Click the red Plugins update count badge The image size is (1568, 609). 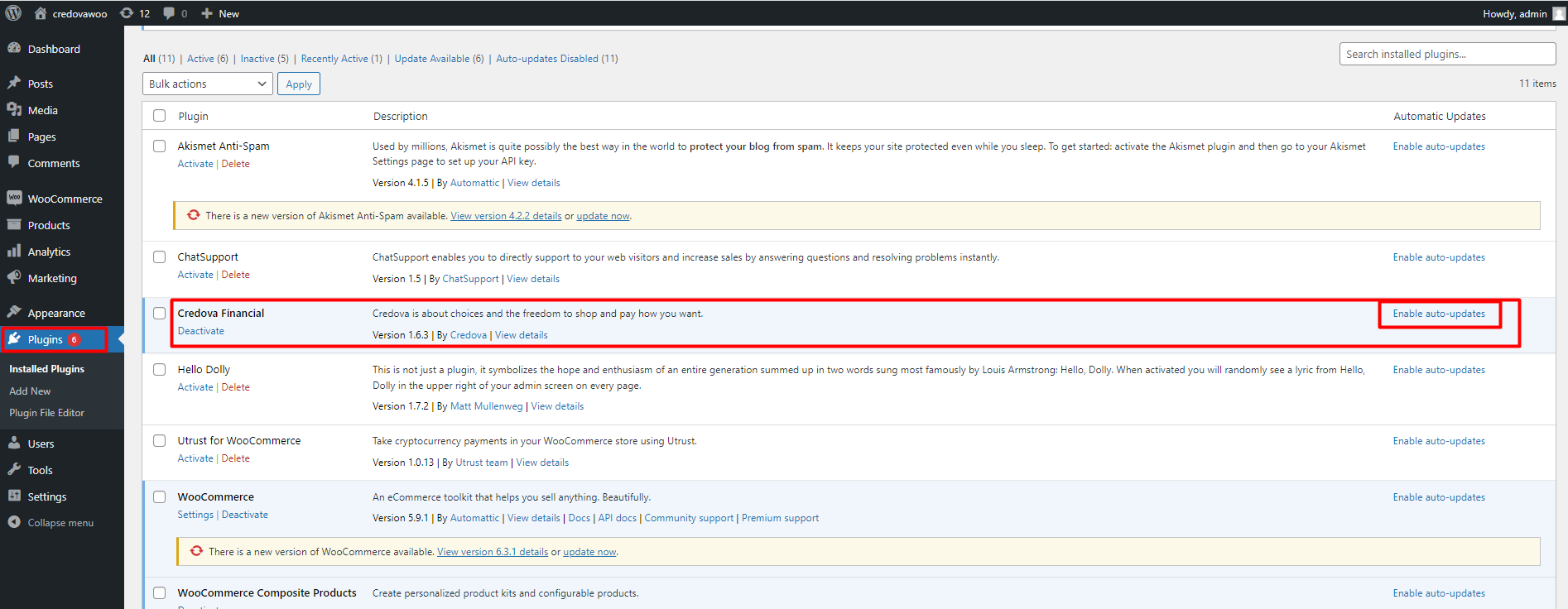tap(74, 339)
